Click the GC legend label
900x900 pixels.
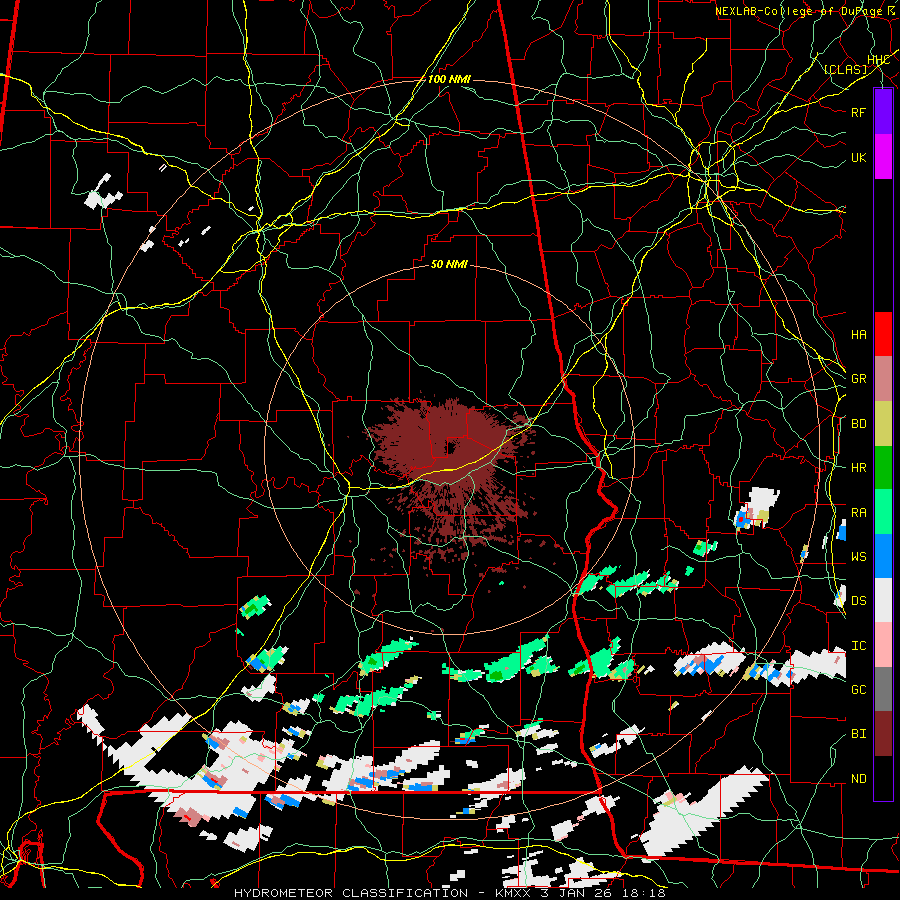(x=858, y=690)
